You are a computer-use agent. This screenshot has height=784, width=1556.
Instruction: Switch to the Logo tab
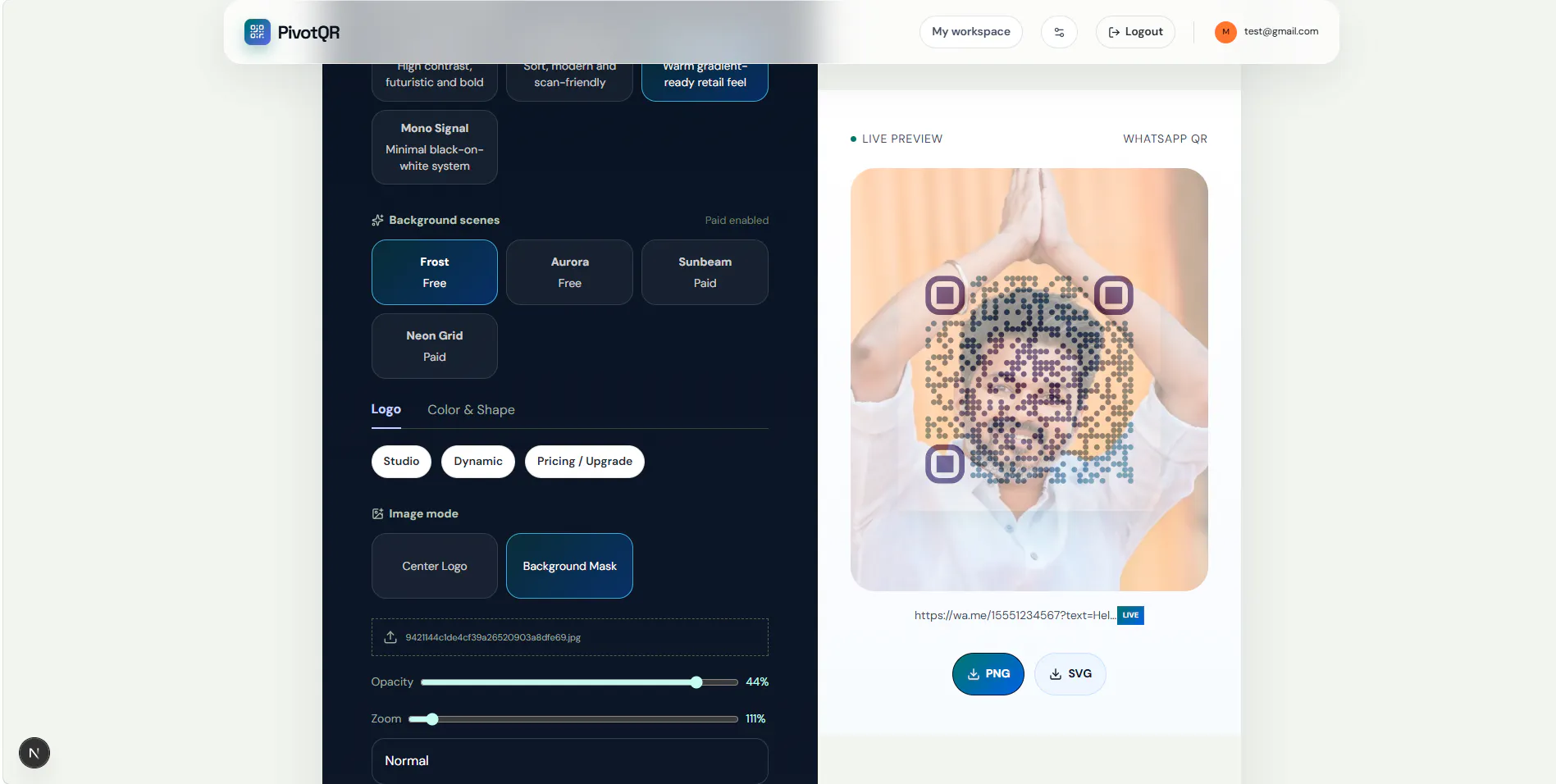[x=386, y=409]
